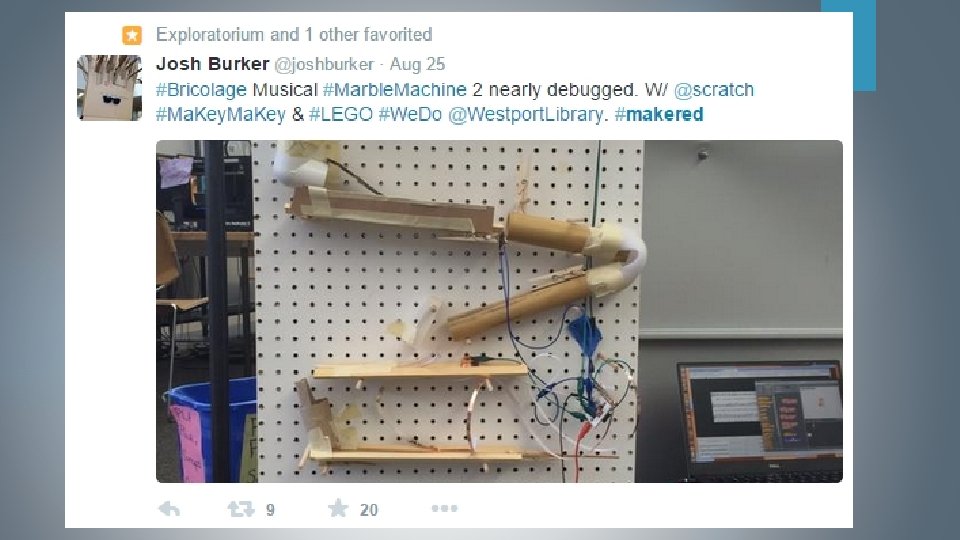
Task: Click the orange favorited star badge
Action: pyautogui.click(x=132, y=35)
